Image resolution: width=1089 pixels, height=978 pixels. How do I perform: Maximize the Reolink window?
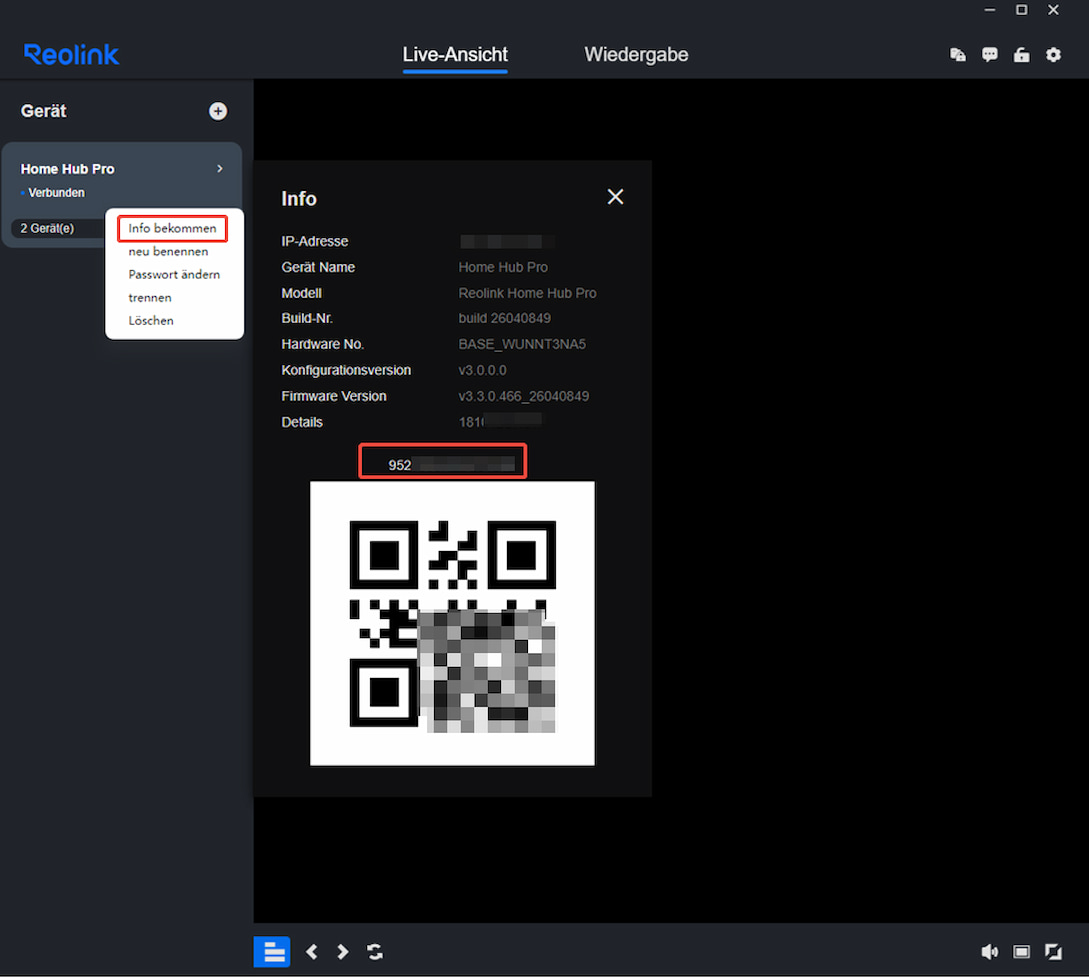tap(1022, 10)
